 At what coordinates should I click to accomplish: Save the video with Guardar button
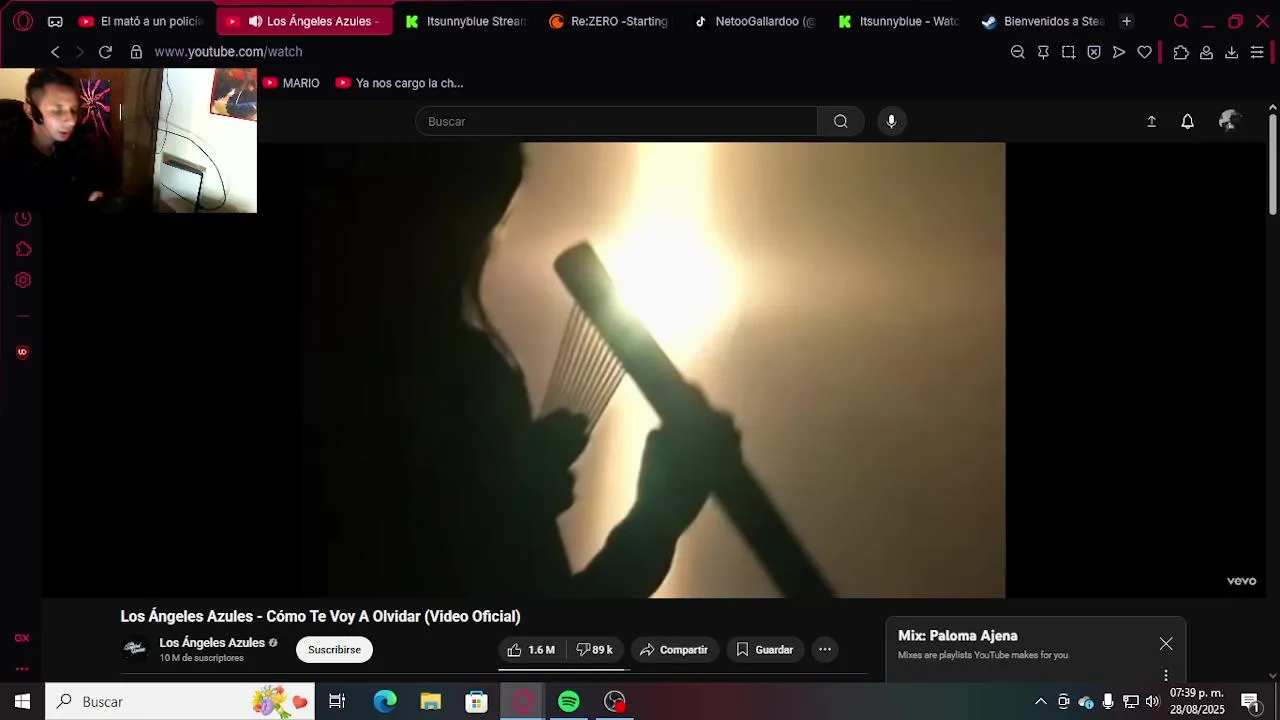coord(765,650)
